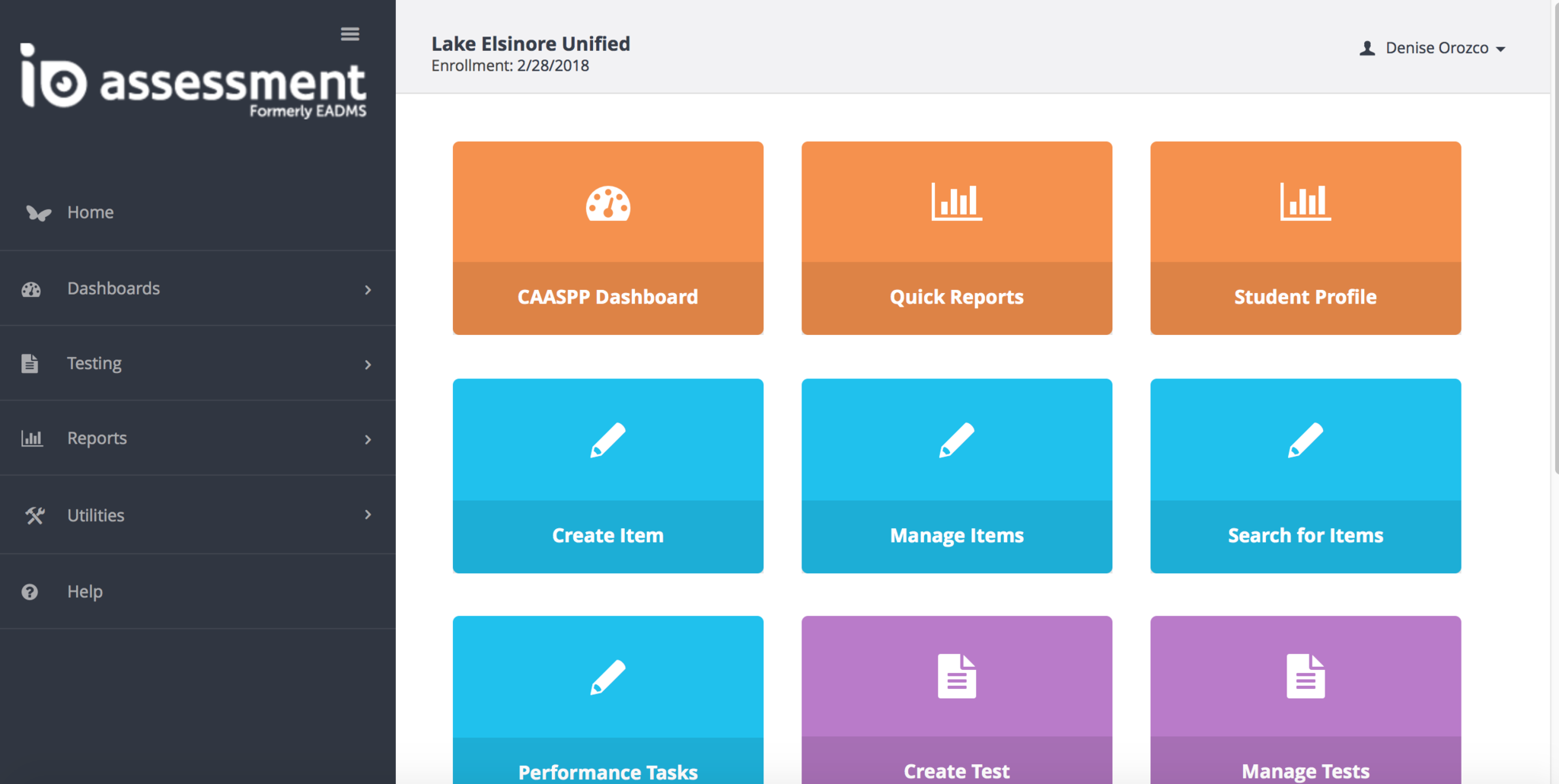Click the CAASPP Dashboard tile label
This screenshot has width=1559, height=784.
607,297
